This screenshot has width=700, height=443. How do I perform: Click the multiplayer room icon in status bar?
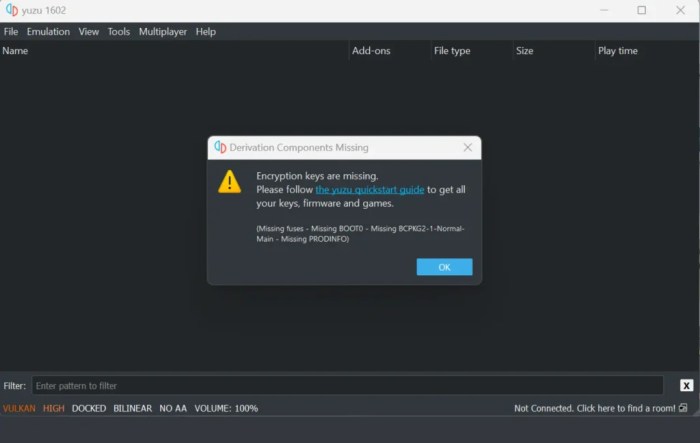[683, 408]
